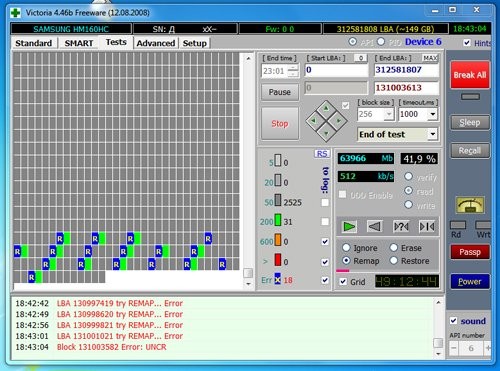Click the yellow gauge meter icon
Screen dimensions: 500x371
[x=470, y=205]
